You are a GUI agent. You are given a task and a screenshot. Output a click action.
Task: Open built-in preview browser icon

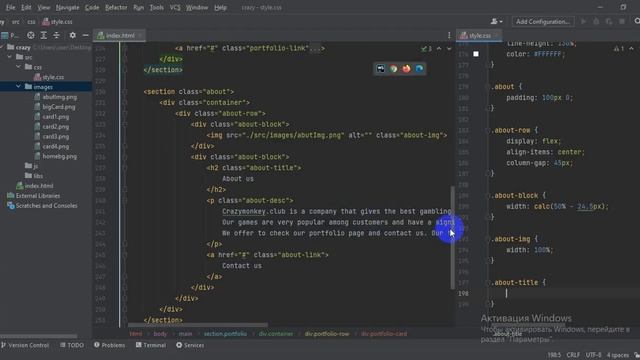point(380,69)
